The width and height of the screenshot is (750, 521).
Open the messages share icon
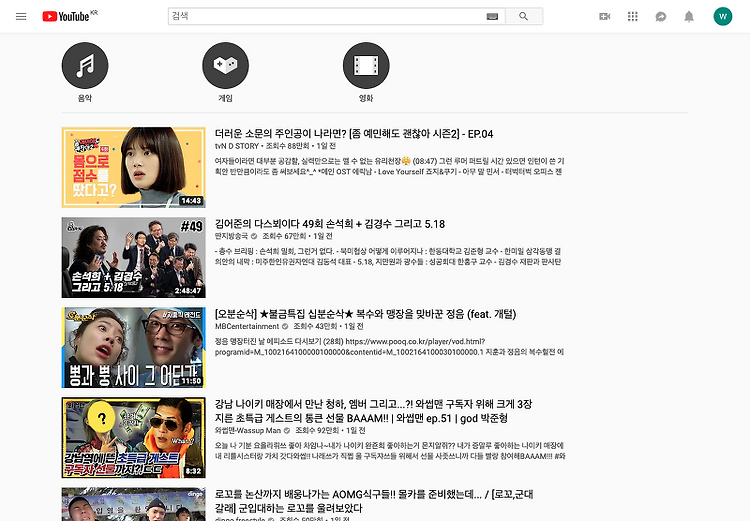pyautogui.click(x=661, y=17)
